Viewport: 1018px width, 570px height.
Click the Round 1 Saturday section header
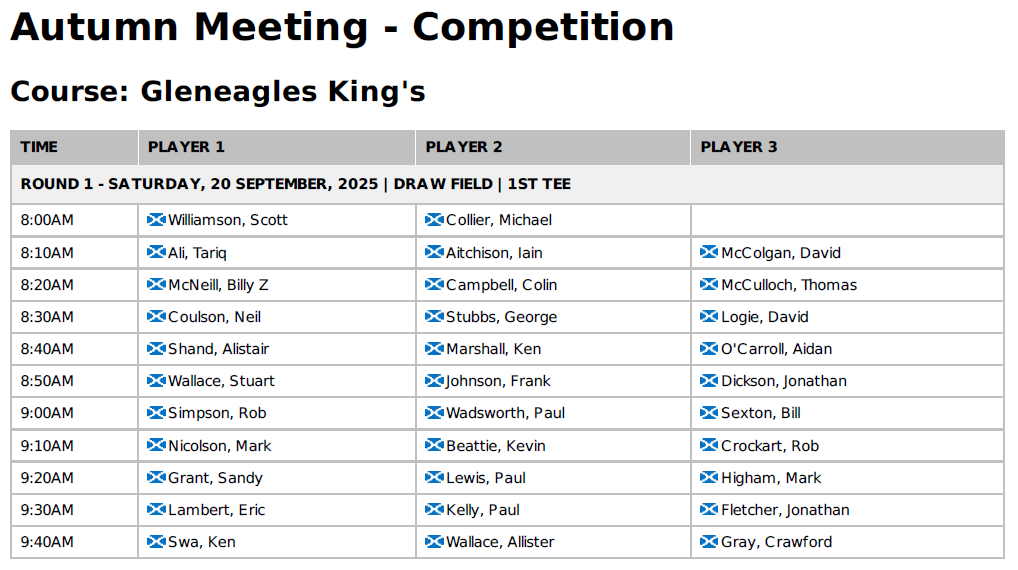click(507, 184)
